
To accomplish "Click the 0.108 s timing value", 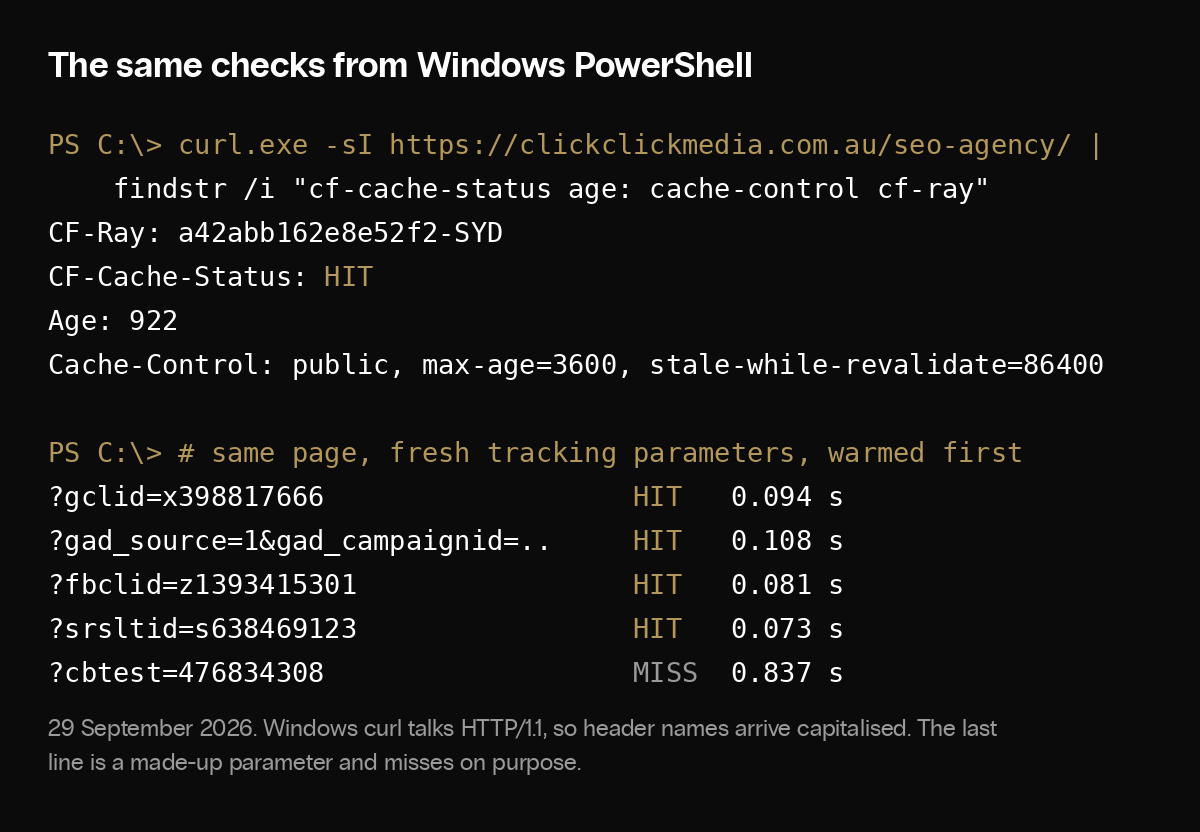I will pos(787,541).
